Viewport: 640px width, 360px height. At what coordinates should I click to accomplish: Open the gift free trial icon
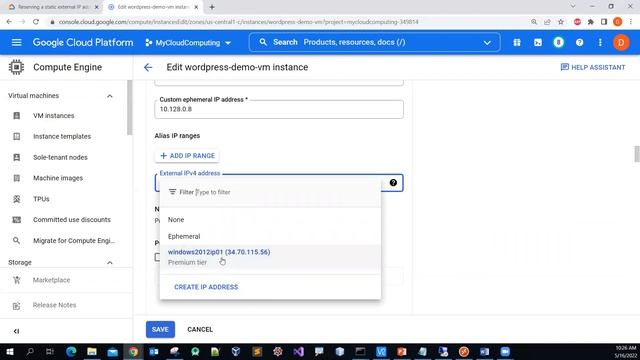[517, 42]
